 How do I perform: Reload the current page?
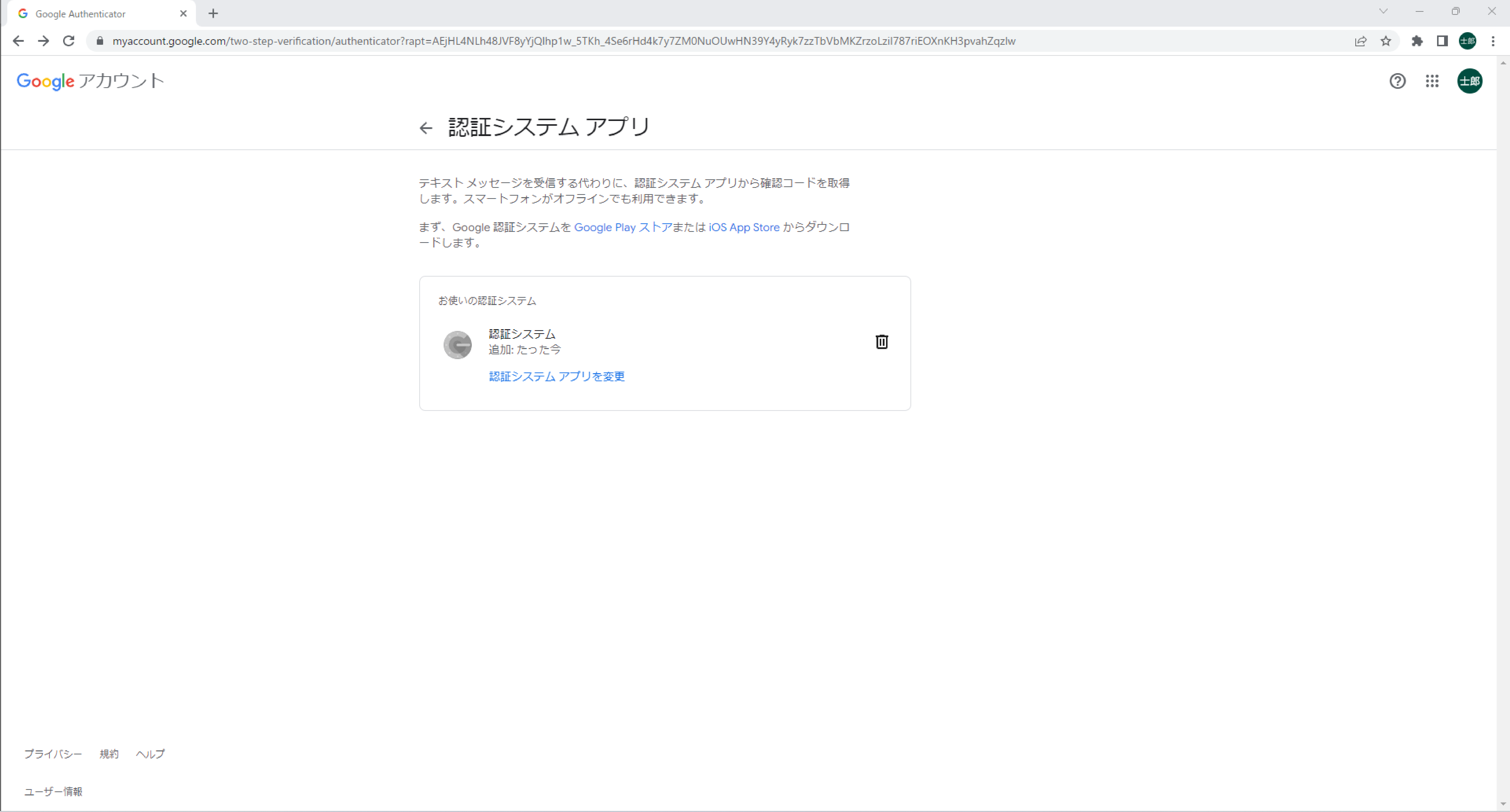69,41
